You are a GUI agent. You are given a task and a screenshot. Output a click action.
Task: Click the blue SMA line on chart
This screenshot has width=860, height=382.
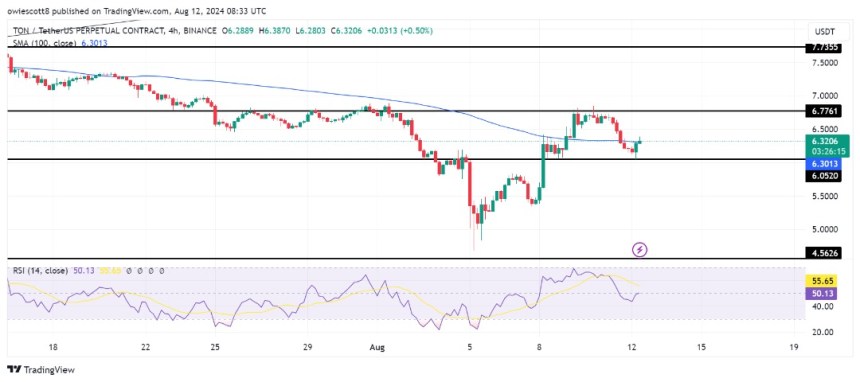(274, 85)
